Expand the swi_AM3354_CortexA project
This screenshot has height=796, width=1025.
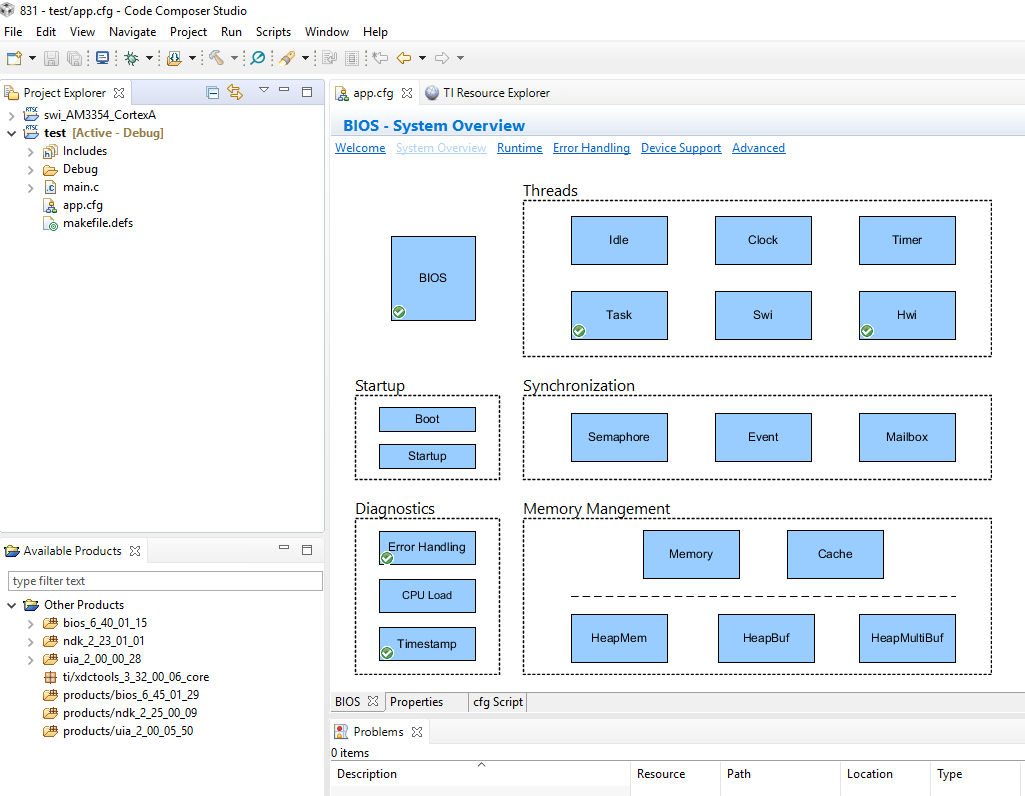tap(11, 116)
